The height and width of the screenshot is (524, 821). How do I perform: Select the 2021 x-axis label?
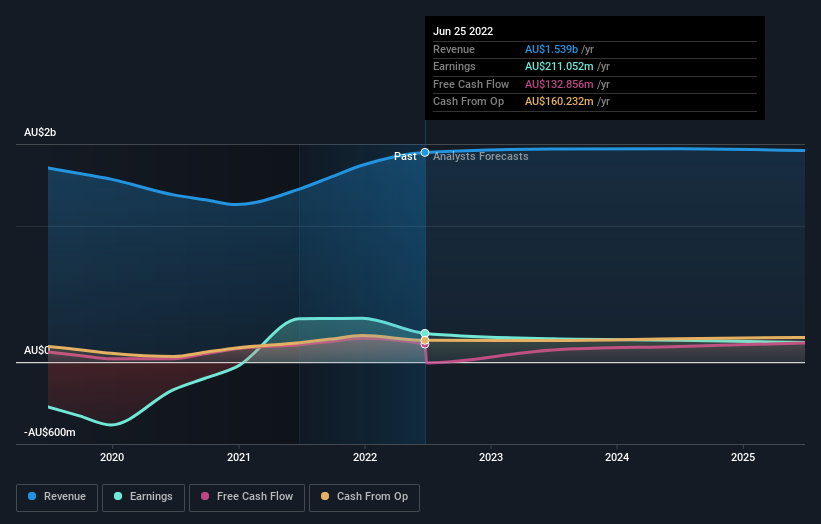coord(239,457)
